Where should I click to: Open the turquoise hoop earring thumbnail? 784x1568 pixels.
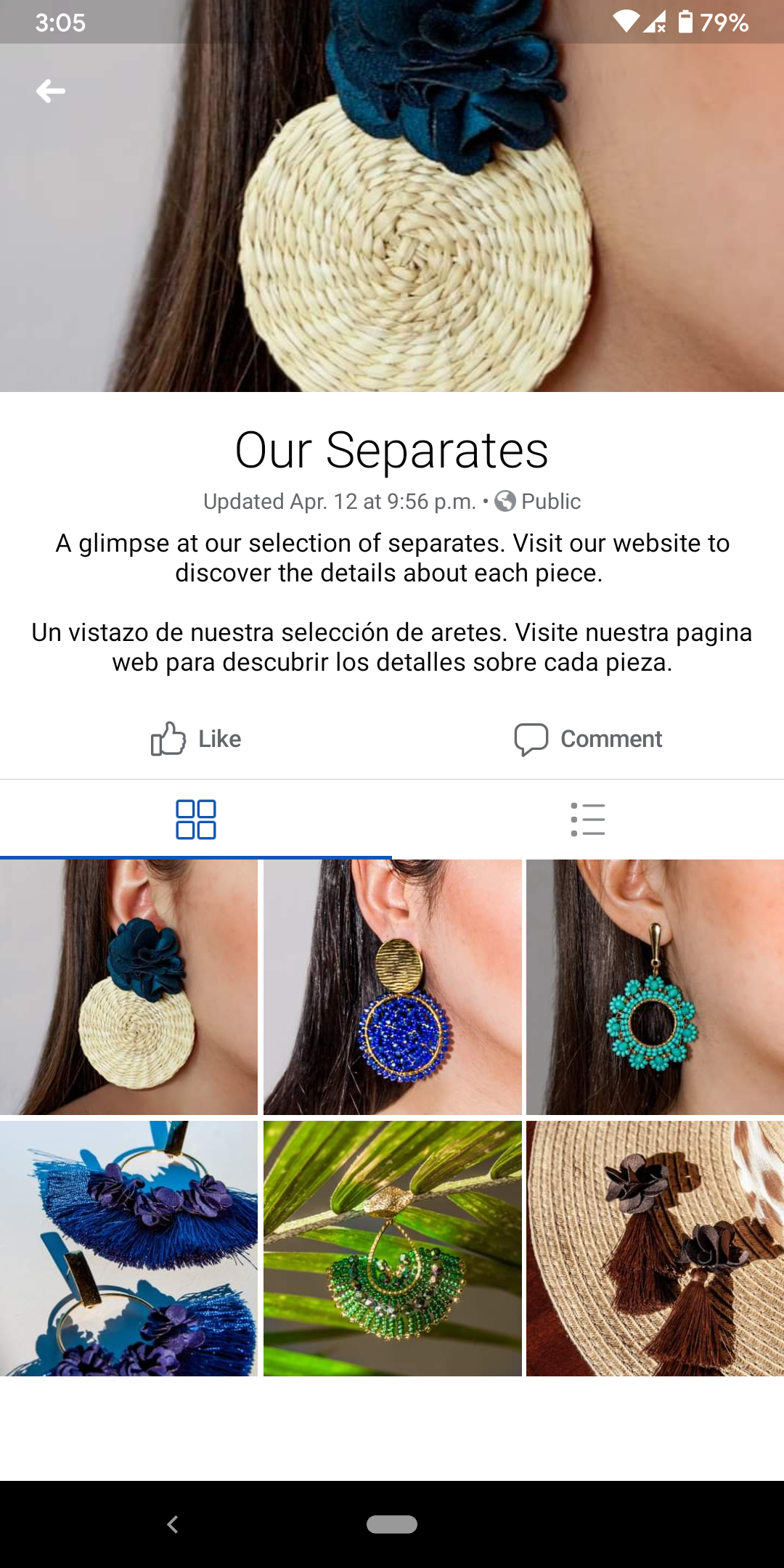655,987
